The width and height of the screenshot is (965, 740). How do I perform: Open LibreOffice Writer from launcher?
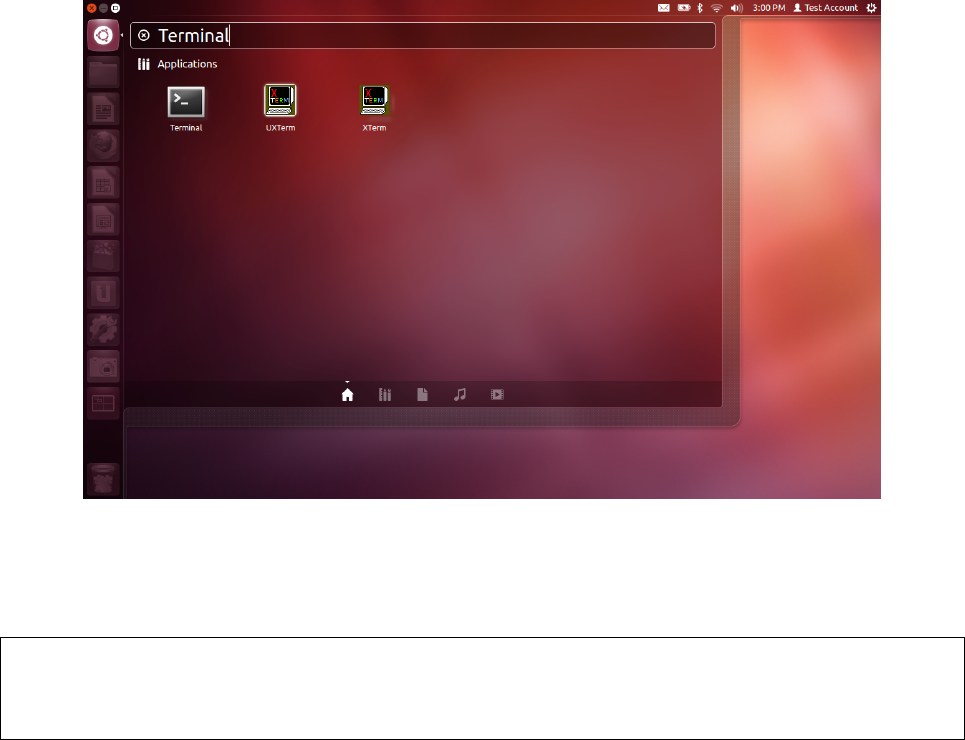(x=103, y=110)
